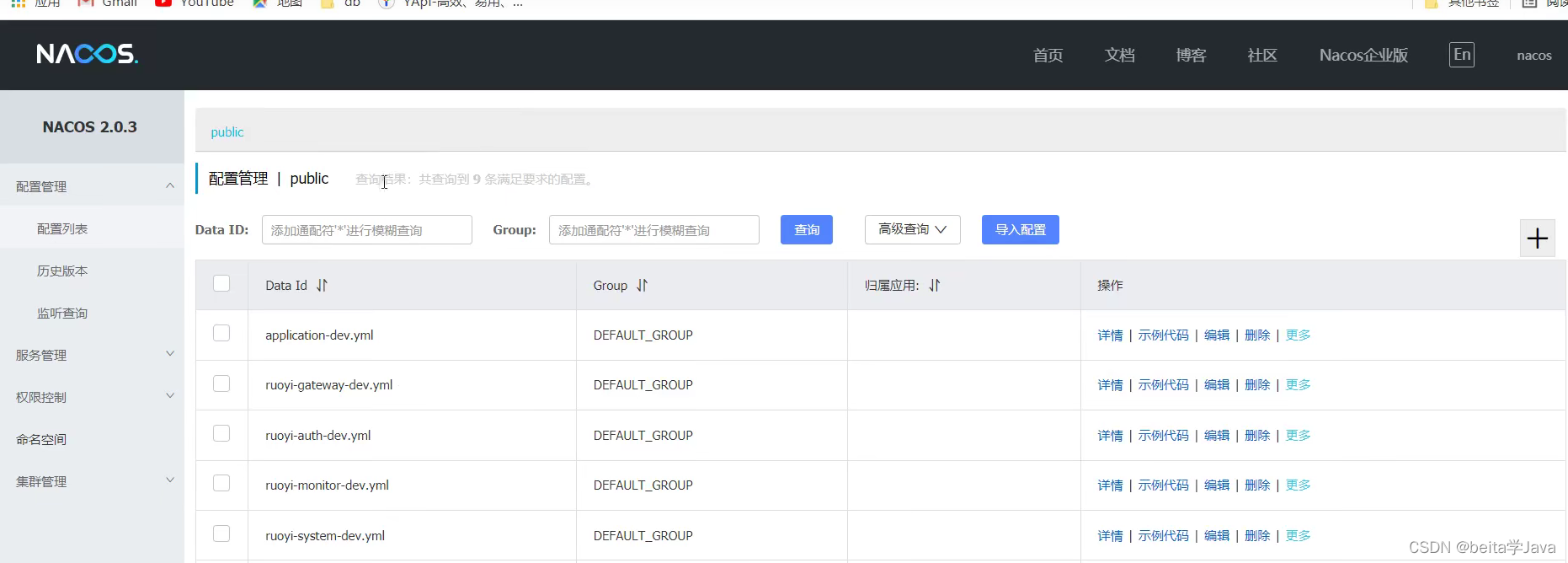Viewport: 1568px width, 563px height.
Task: Switch language with the En icon
Action: 1462,55
